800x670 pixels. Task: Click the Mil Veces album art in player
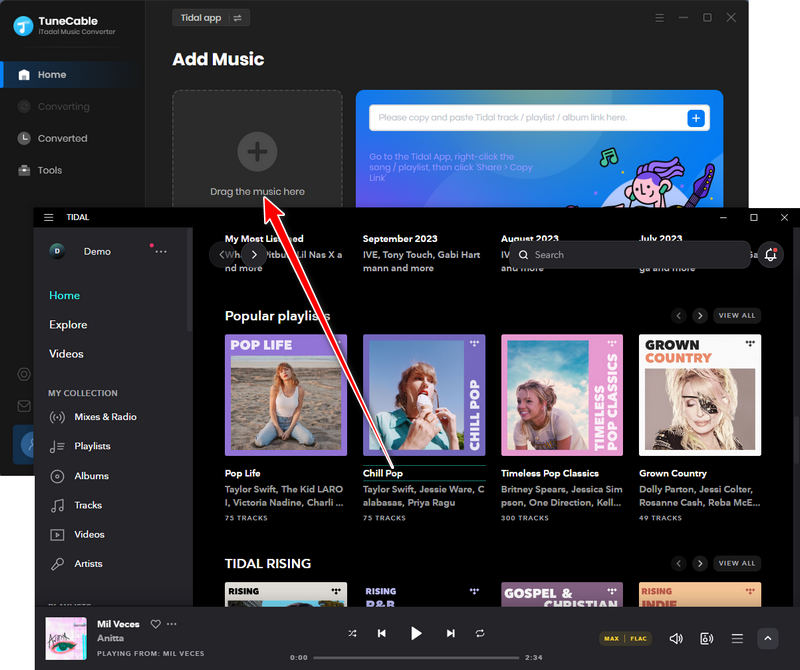click(x=66, y=638)
